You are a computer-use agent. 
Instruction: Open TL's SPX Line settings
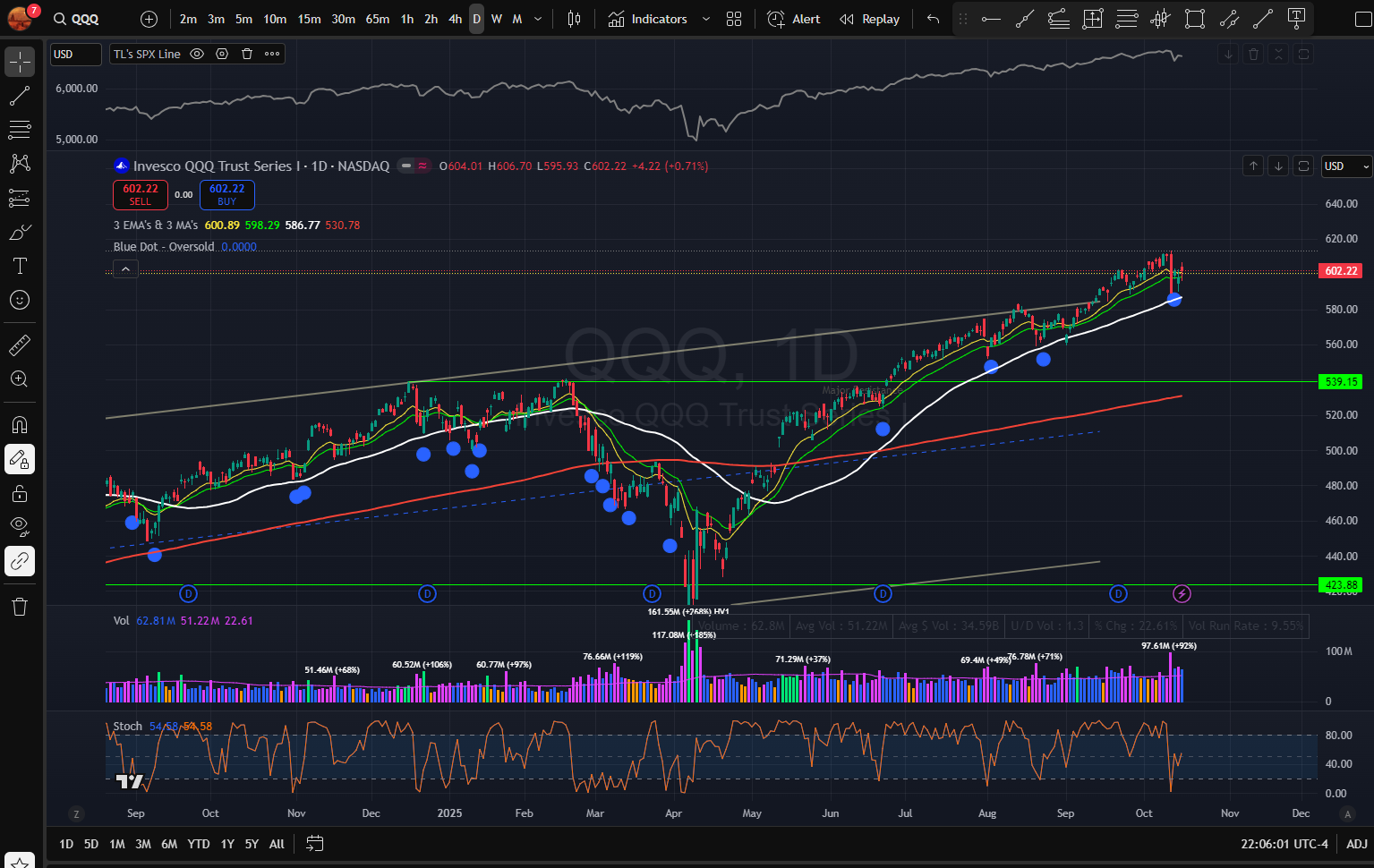[x=222, y=54]
